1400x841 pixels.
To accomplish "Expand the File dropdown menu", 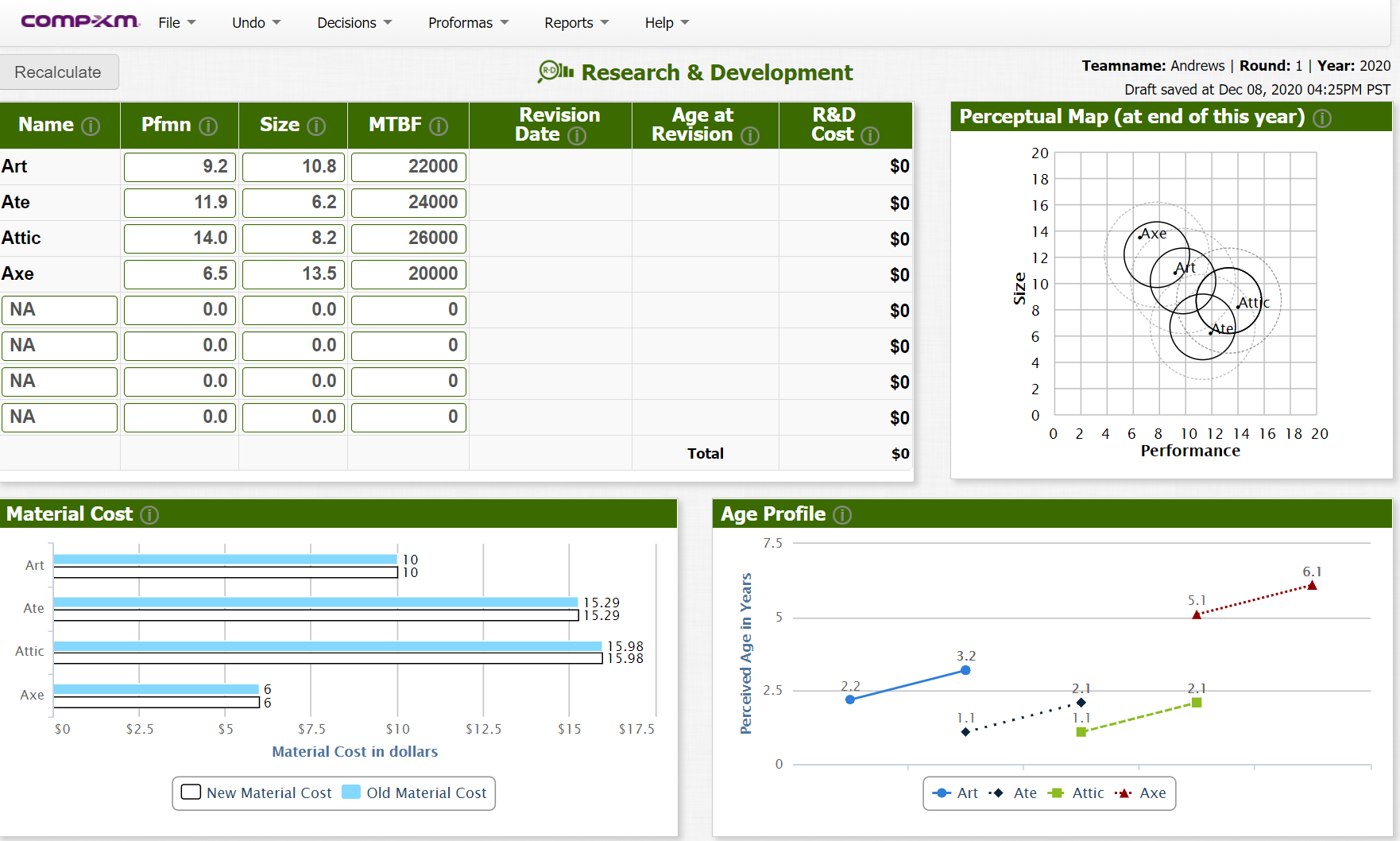I will coord(176,23).
